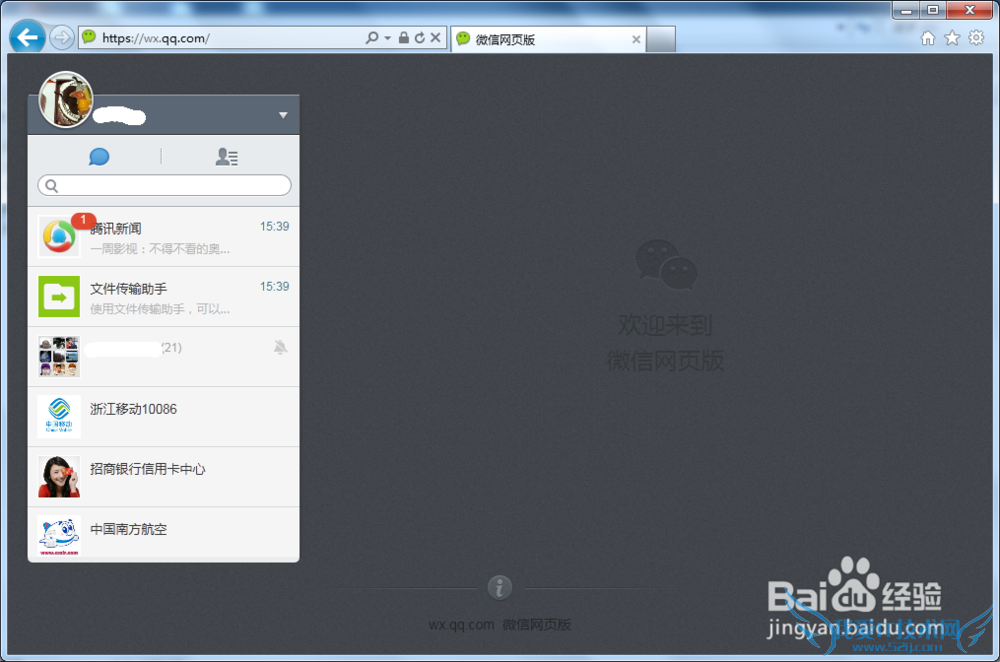
Task: Open the address bar autocomplete dropdown arrow
Action: tap(388, 38)
